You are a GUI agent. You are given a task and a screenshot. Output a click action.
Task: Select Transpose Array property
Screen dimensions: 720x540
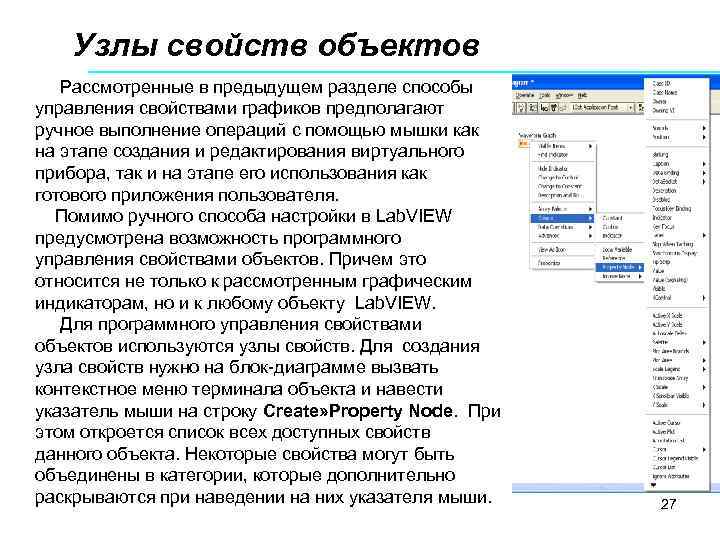tap(670, 378)
